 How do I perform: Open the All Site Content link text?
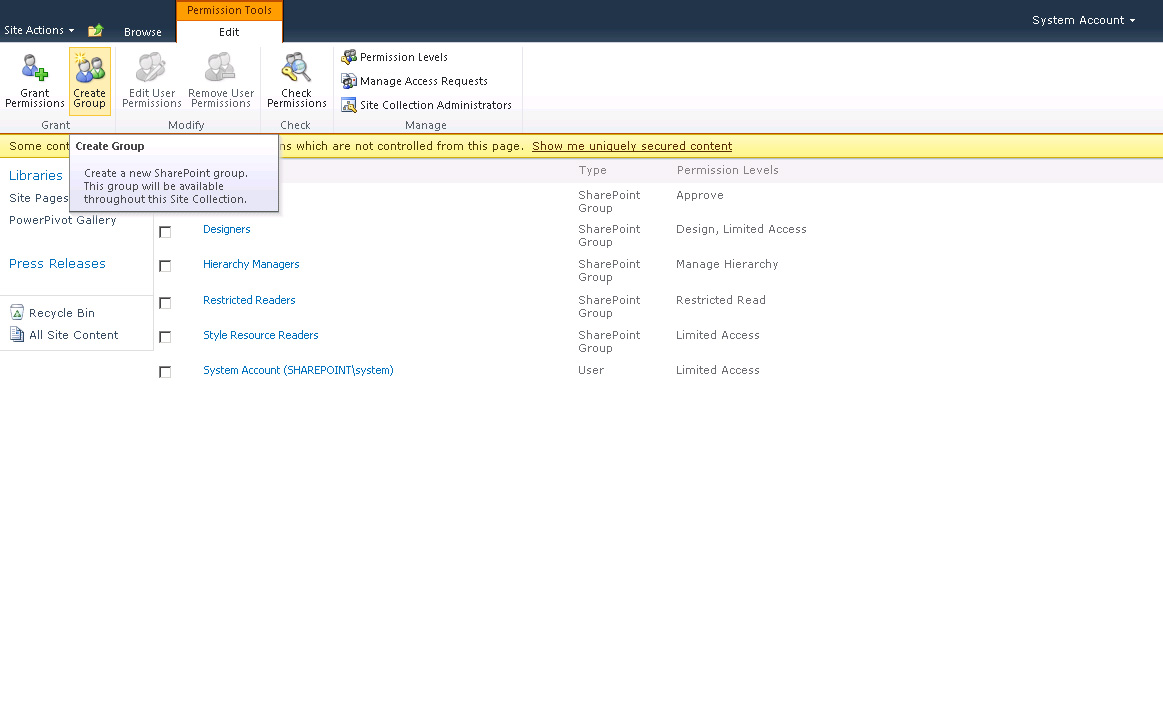coord(73,335)
